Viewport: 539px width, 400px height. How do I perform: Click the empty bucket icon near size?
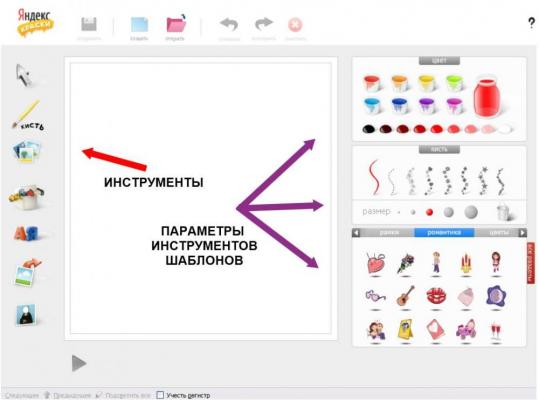[x=504, y=212]
